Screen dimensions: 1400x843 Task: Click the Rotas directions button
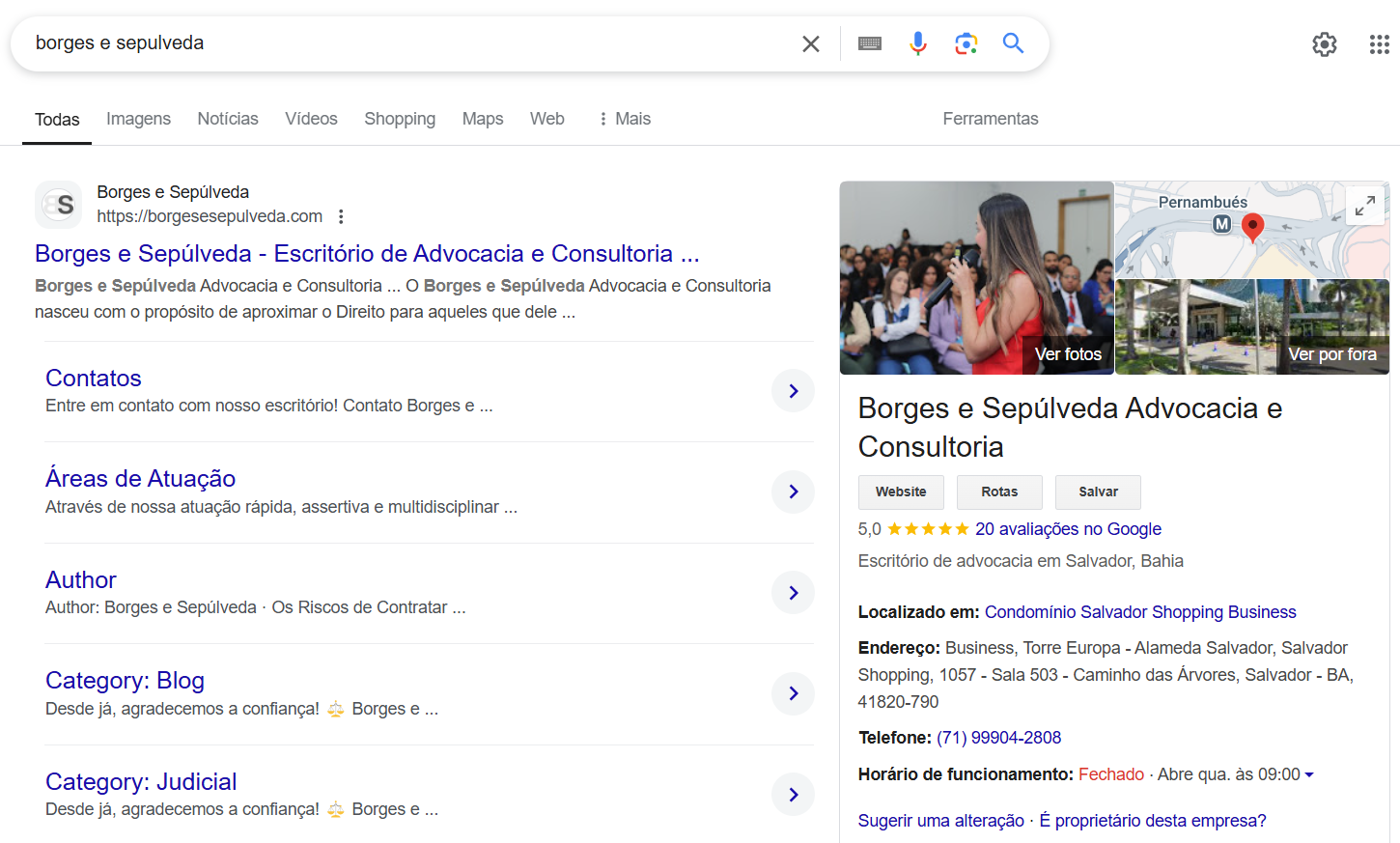pyautogui.click(x=999, y=492)
